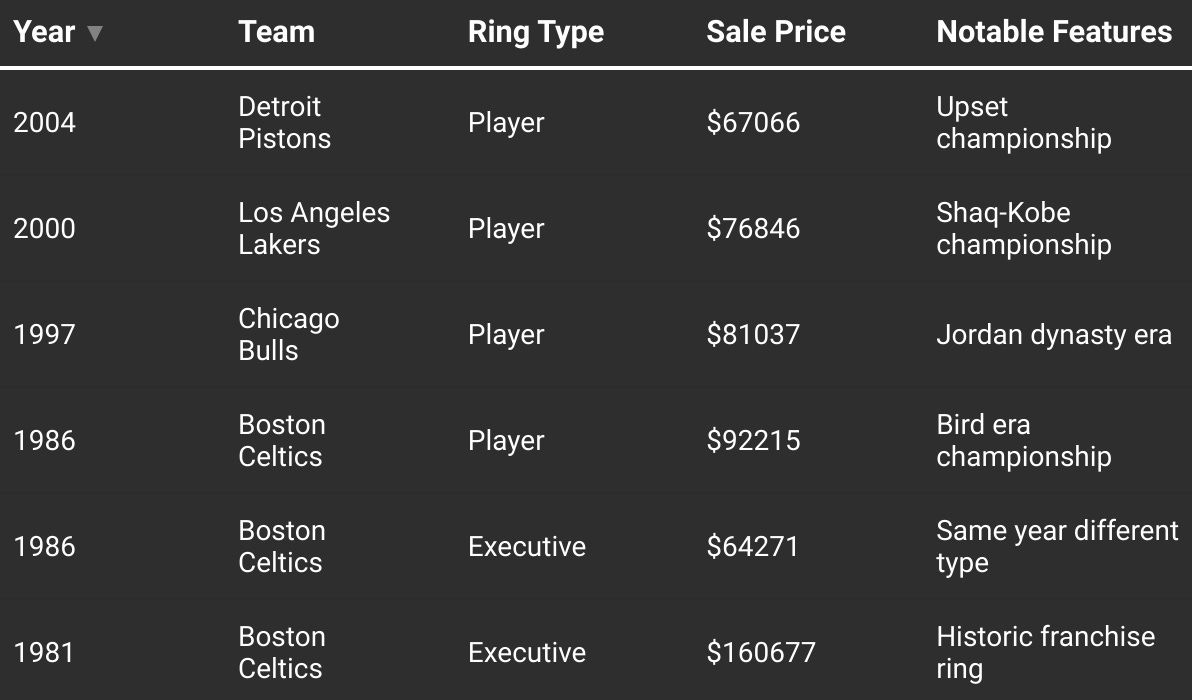Click the Jordan dynasty era cell
The width and height of the screenshot is (1192, 700).
pyautogui.click(x=1053, y=335)
